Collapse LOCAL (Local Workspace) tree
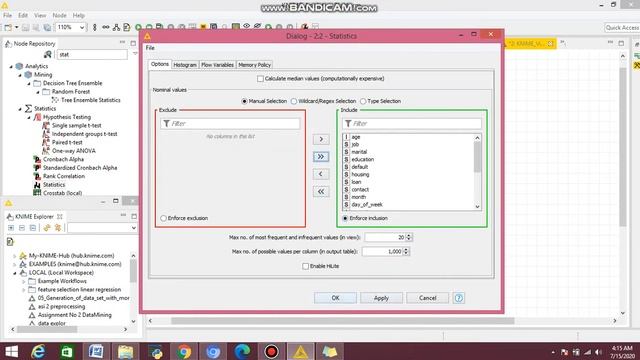 click(x=15, y=273)
